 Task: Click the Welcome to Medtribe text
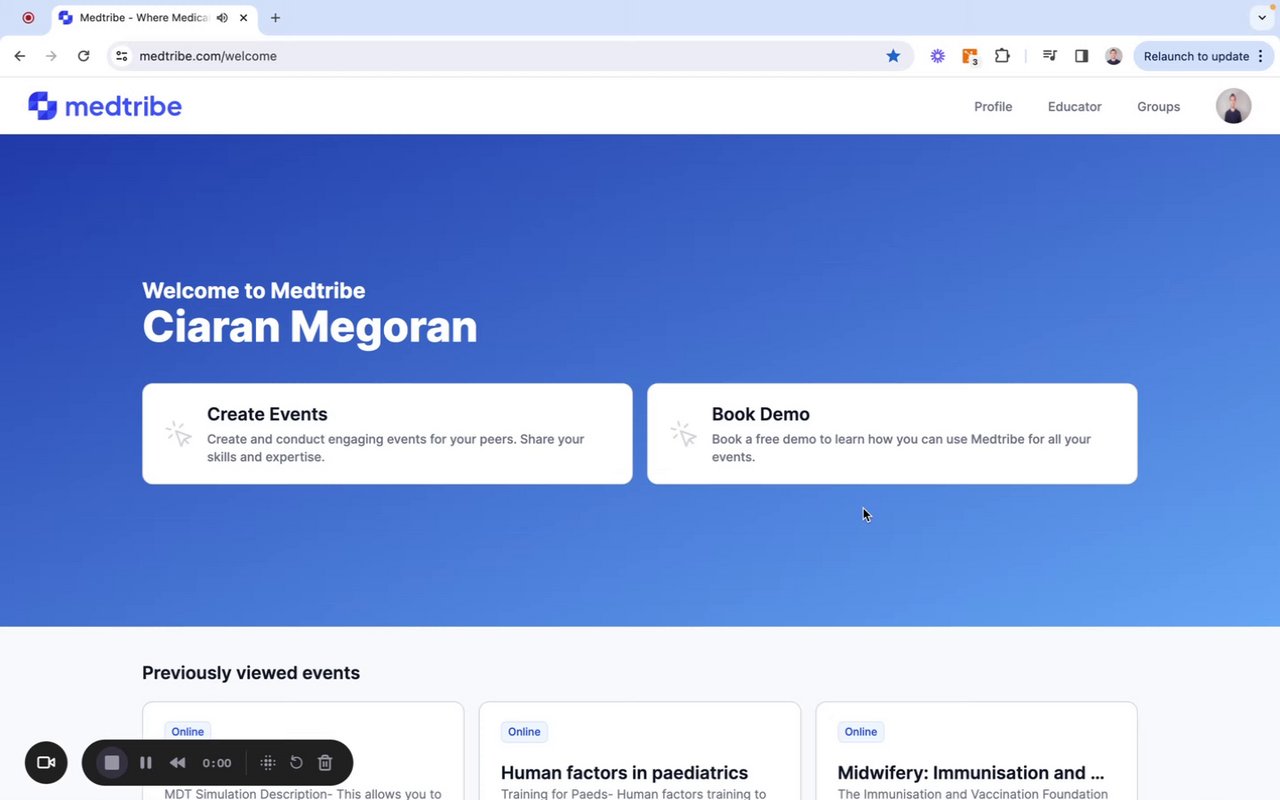[254, 291]
